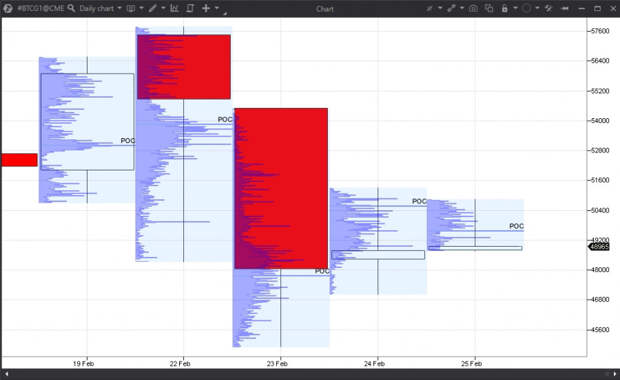Click the 54000 price scale label
The width and height of the screenshot is (620, 380).
click(600, 121)
